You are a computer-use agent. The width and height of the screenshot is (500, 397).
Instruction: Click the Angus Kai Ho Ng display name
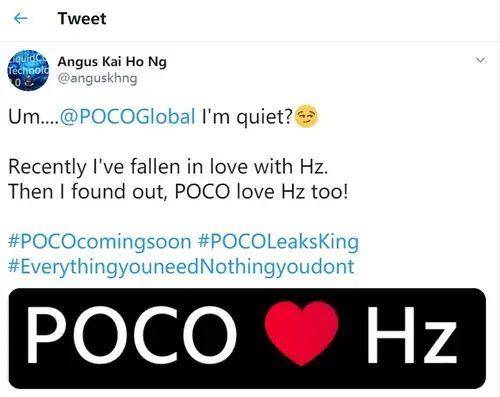coord(112,62)
